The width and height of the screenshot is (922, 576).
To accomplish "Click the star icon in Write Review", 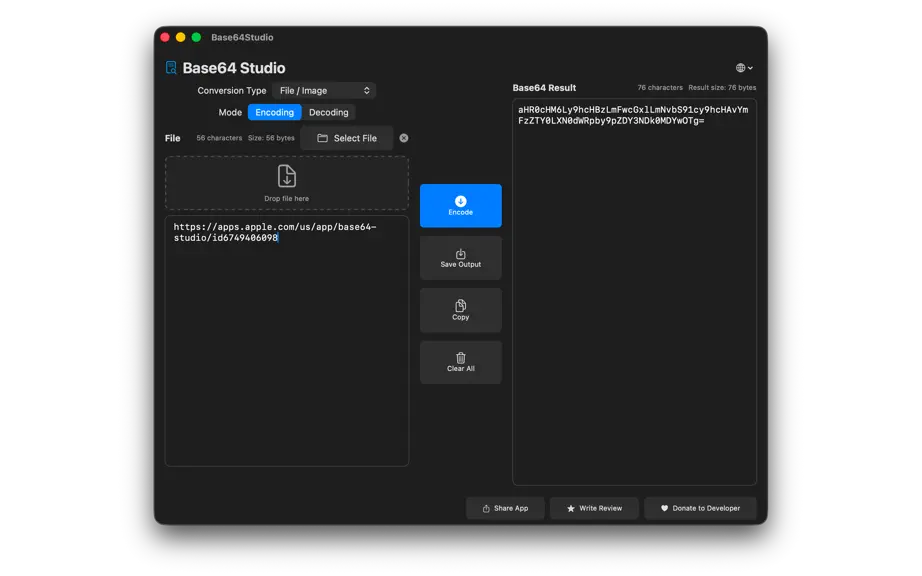I will 570,508.
